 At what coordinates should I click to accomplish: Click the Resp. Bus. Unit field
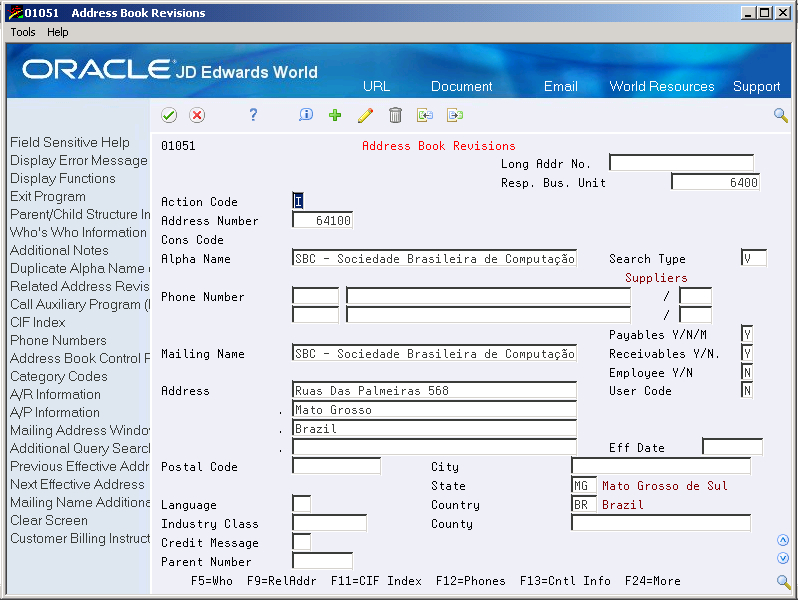tap(716, 182)
